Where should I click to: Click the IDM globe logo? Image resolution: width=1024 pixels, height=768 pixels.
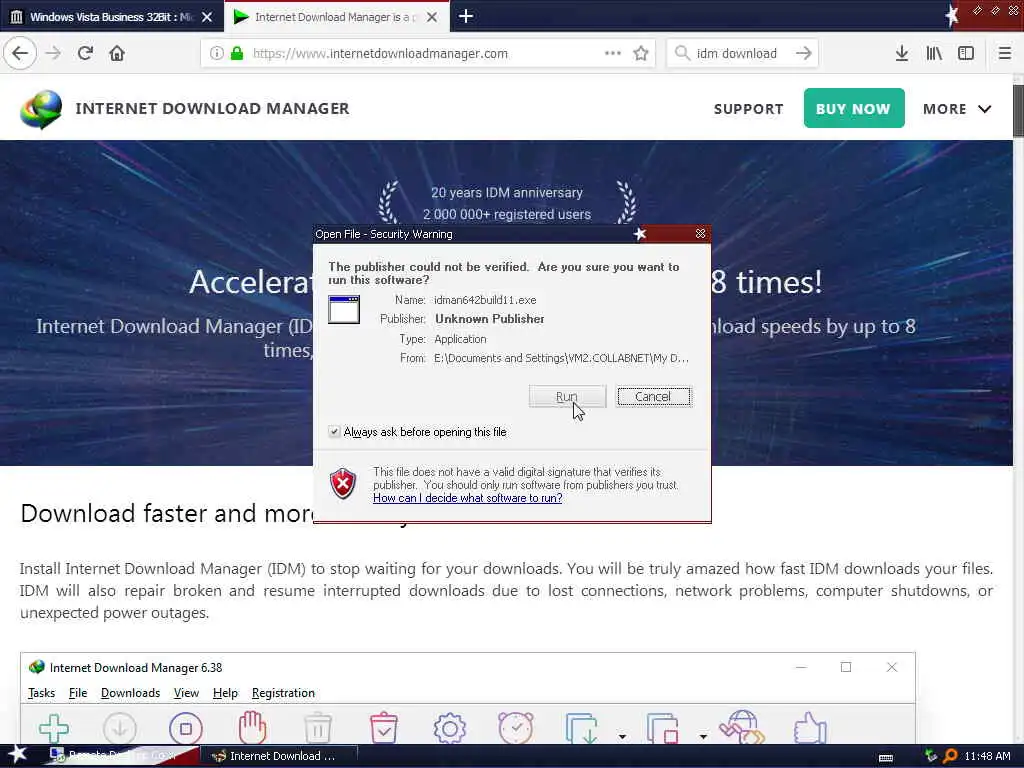click(x=41, y=109)
